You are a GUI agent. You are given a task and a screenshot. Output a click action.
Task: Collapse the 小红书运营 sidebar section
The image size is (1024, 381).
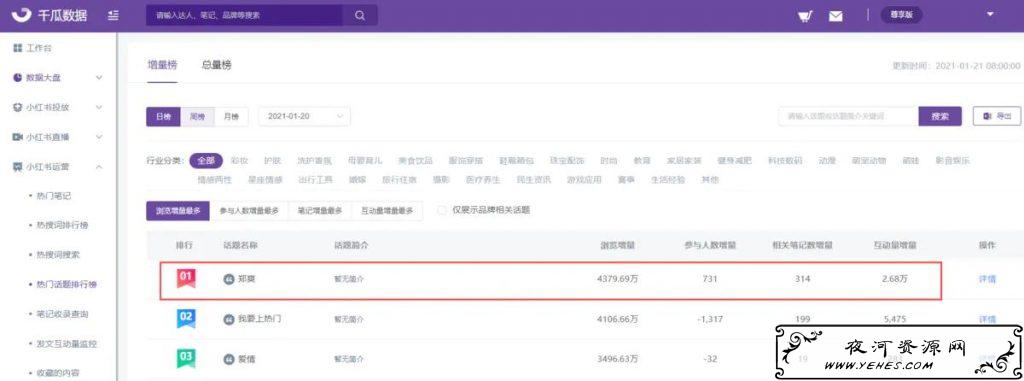99,167
